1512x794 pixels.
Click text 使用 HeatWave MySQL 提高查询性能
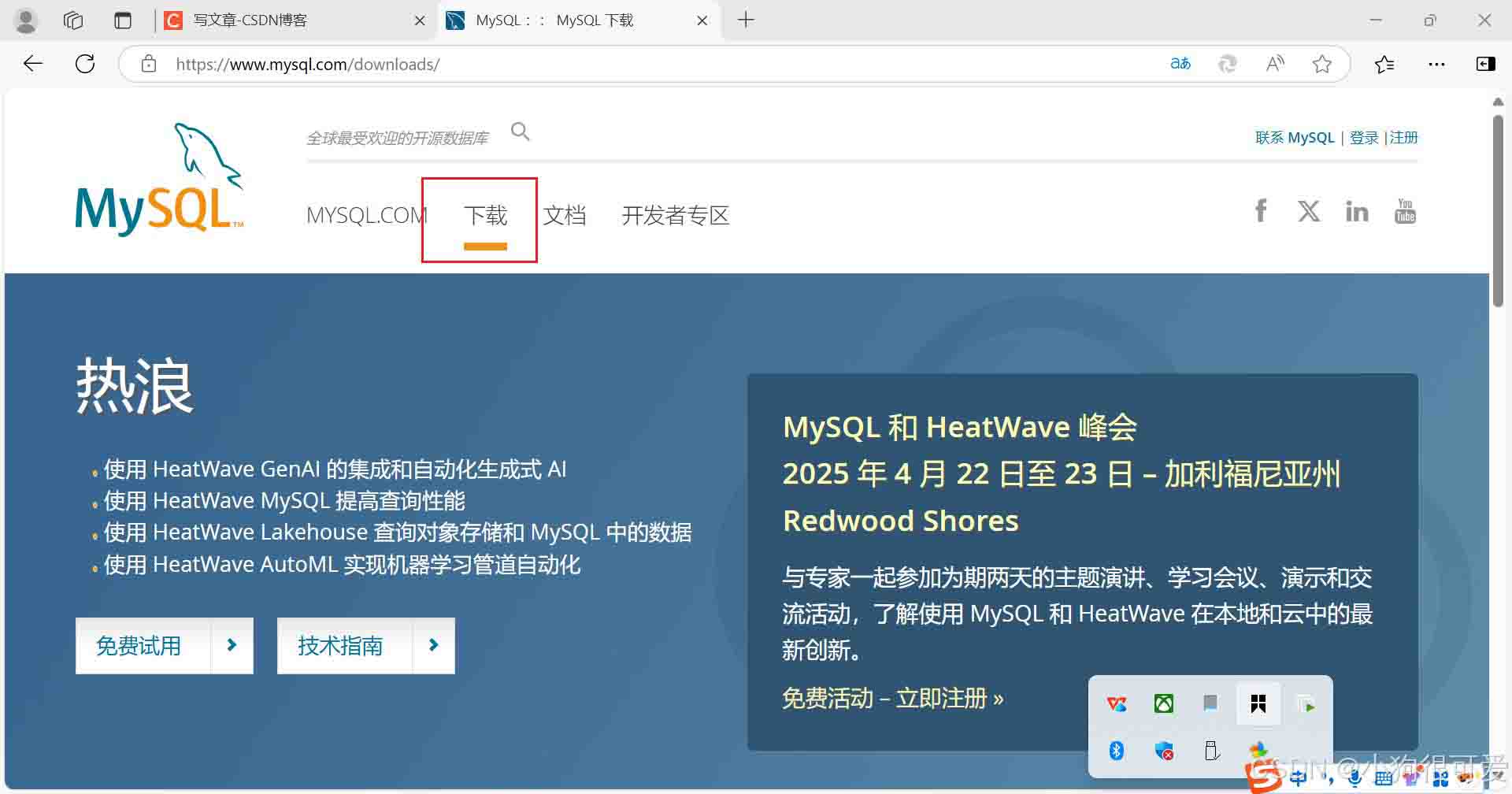[284, 501]
